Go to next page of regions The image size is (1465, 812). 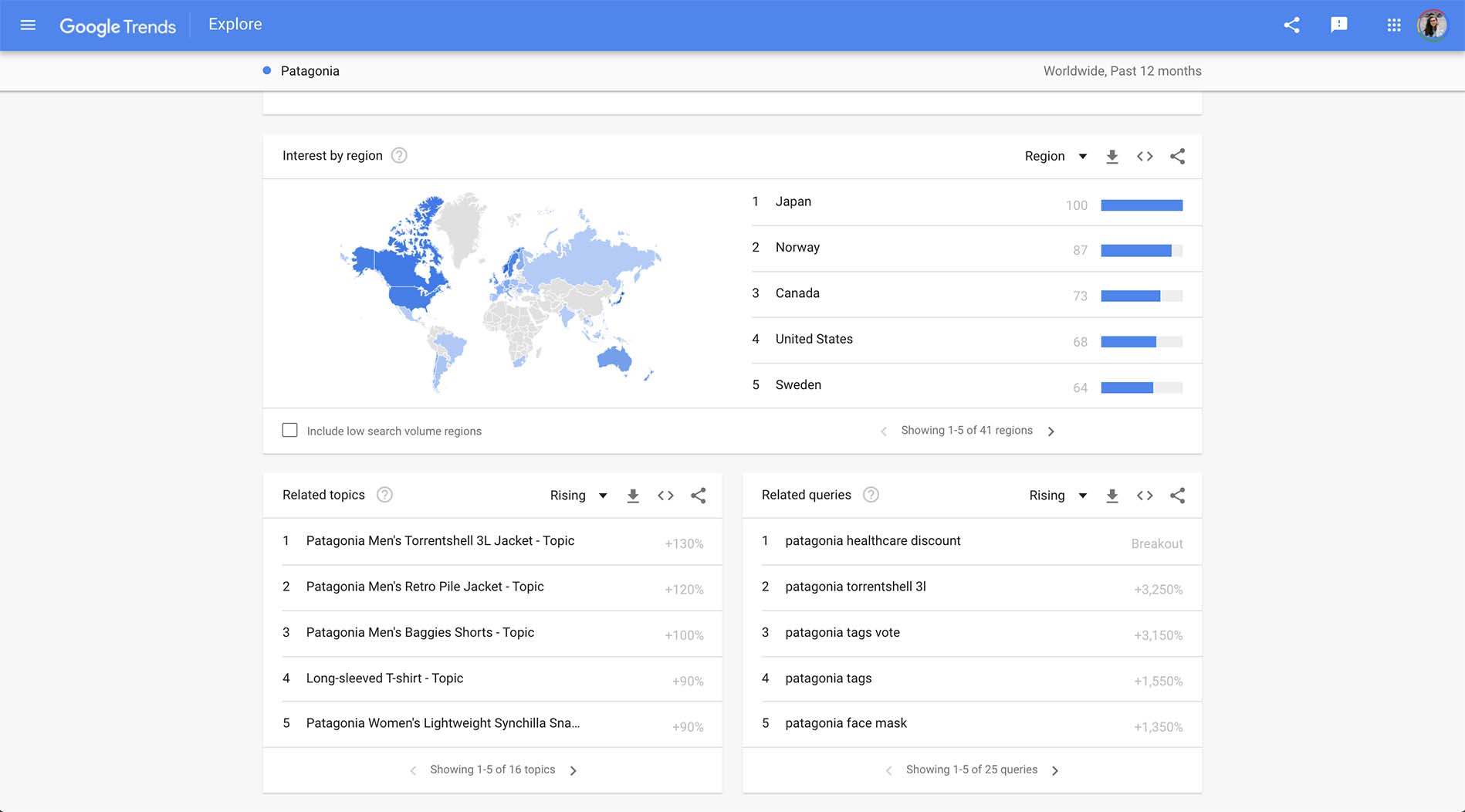pos(1051,431)
